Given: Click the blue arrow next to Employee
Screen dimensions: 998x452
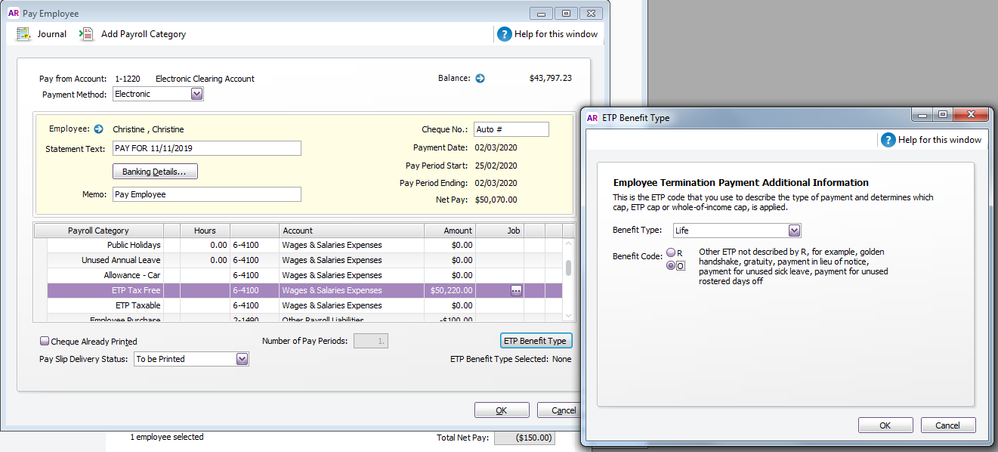Looking at the screenshot, I should (99, 129).
